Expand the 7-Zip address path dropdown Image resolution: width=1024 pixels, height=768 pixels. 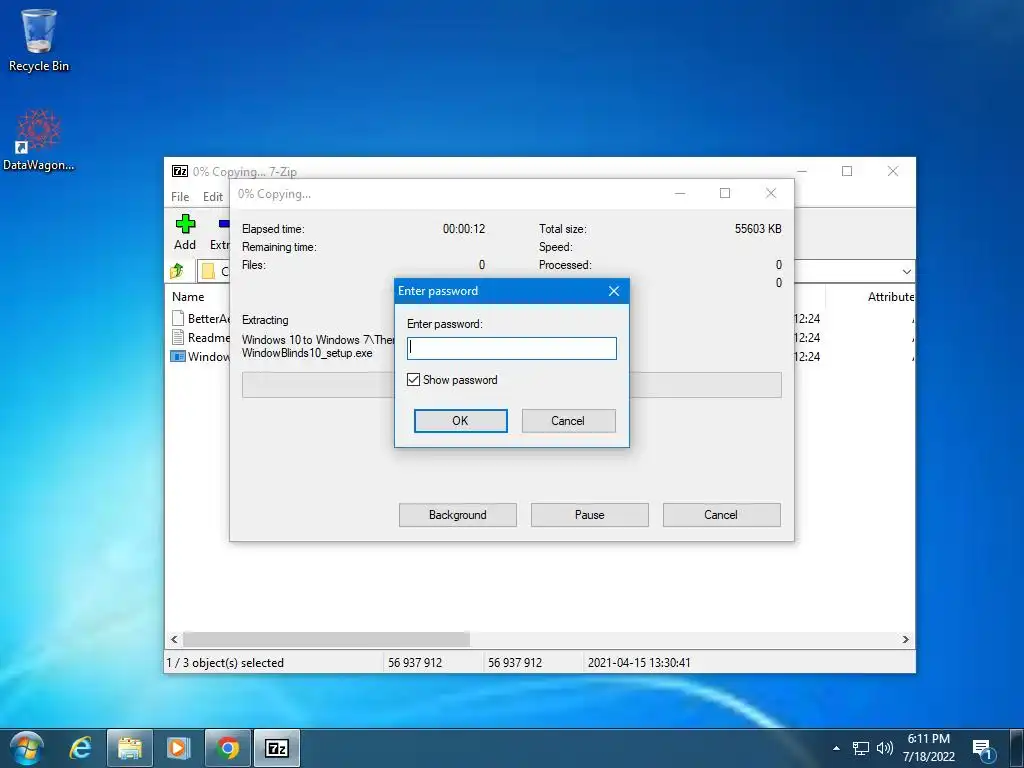906,271
